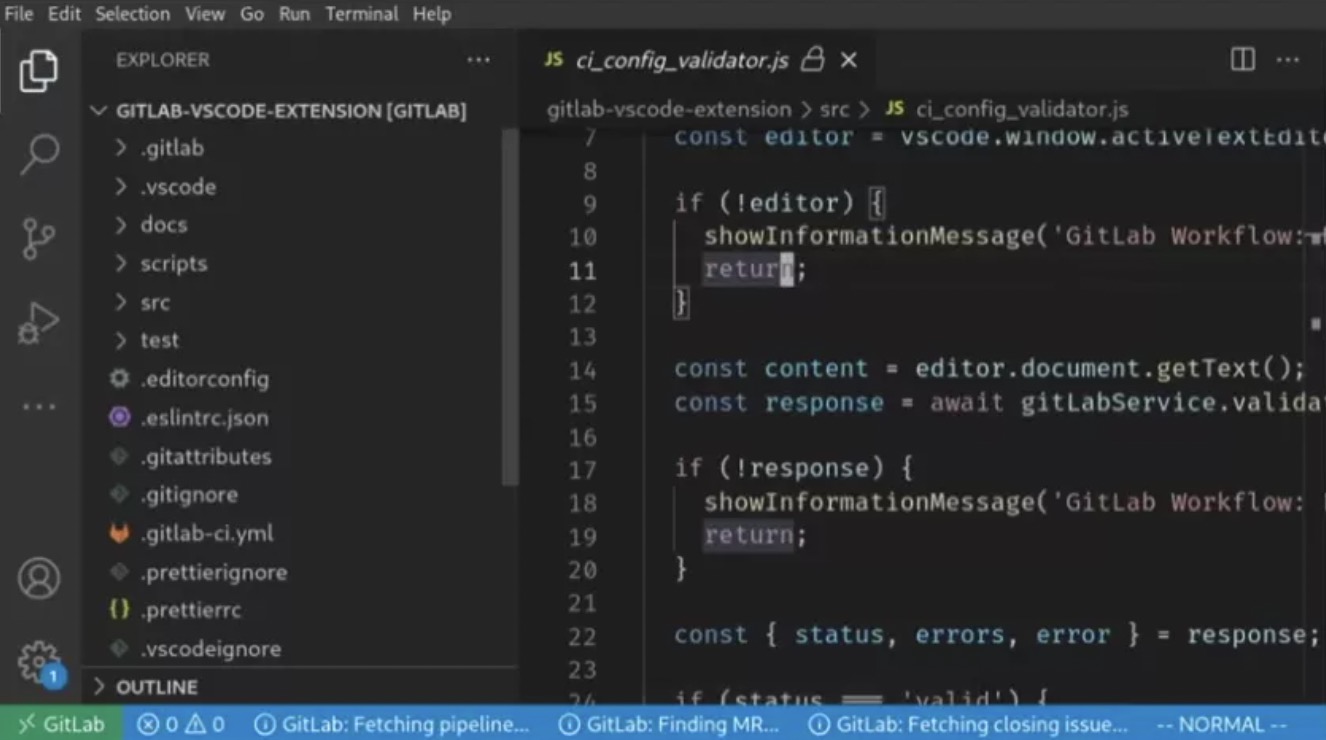Click GitLab: Fetching pipeline status item
The width and height of the screenshot is (1326, 740).
coord(392,724)
